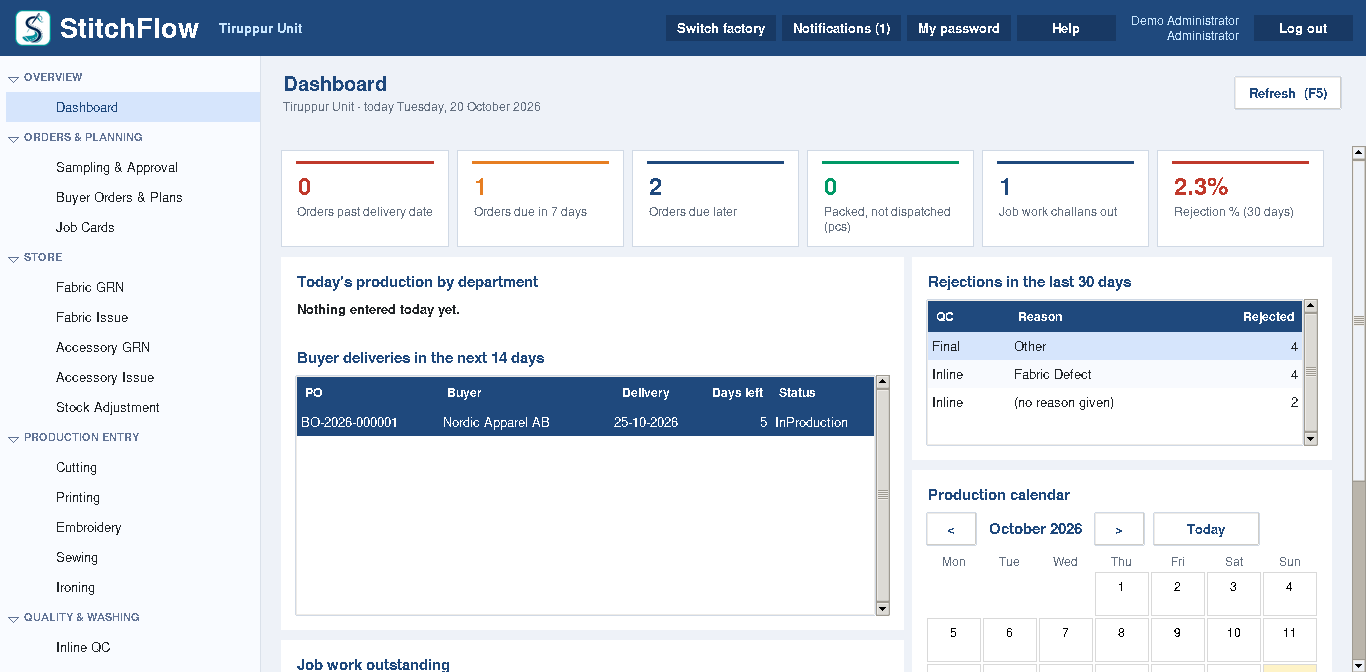Go to previous calendar month
Image resolution: width=1366 pixels, height=672 pixels.
point(951,529)
